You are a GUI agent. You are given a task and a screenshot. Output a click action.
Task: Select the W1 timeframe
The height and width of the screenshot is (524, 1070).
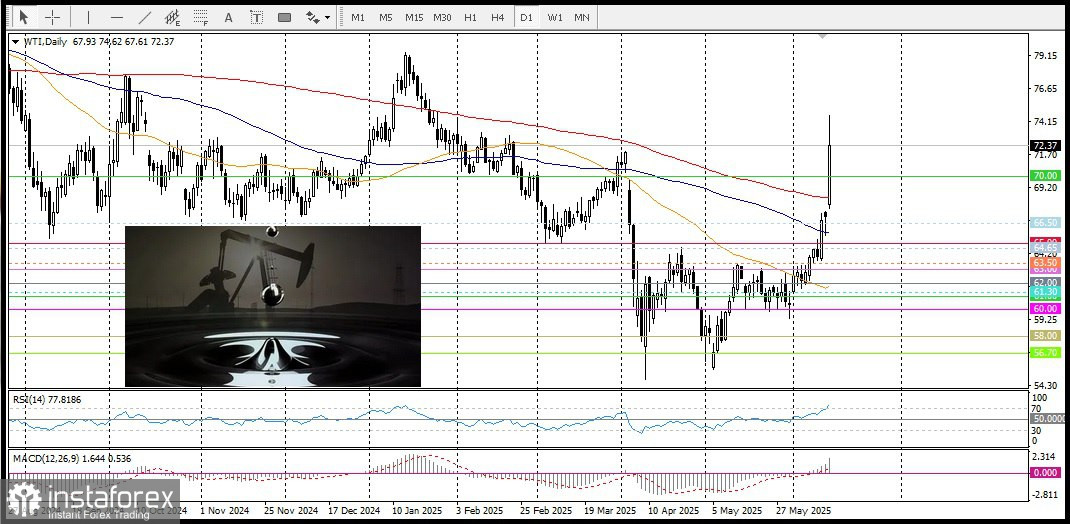pyautogui.click(x=555, y=17)
